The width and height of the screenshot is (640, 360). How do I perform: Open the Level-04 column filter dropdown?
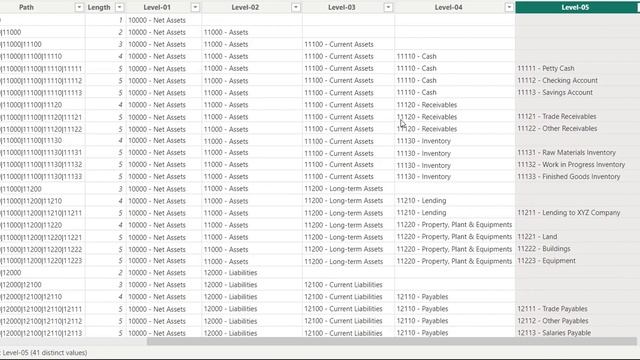tap(509, 7)
